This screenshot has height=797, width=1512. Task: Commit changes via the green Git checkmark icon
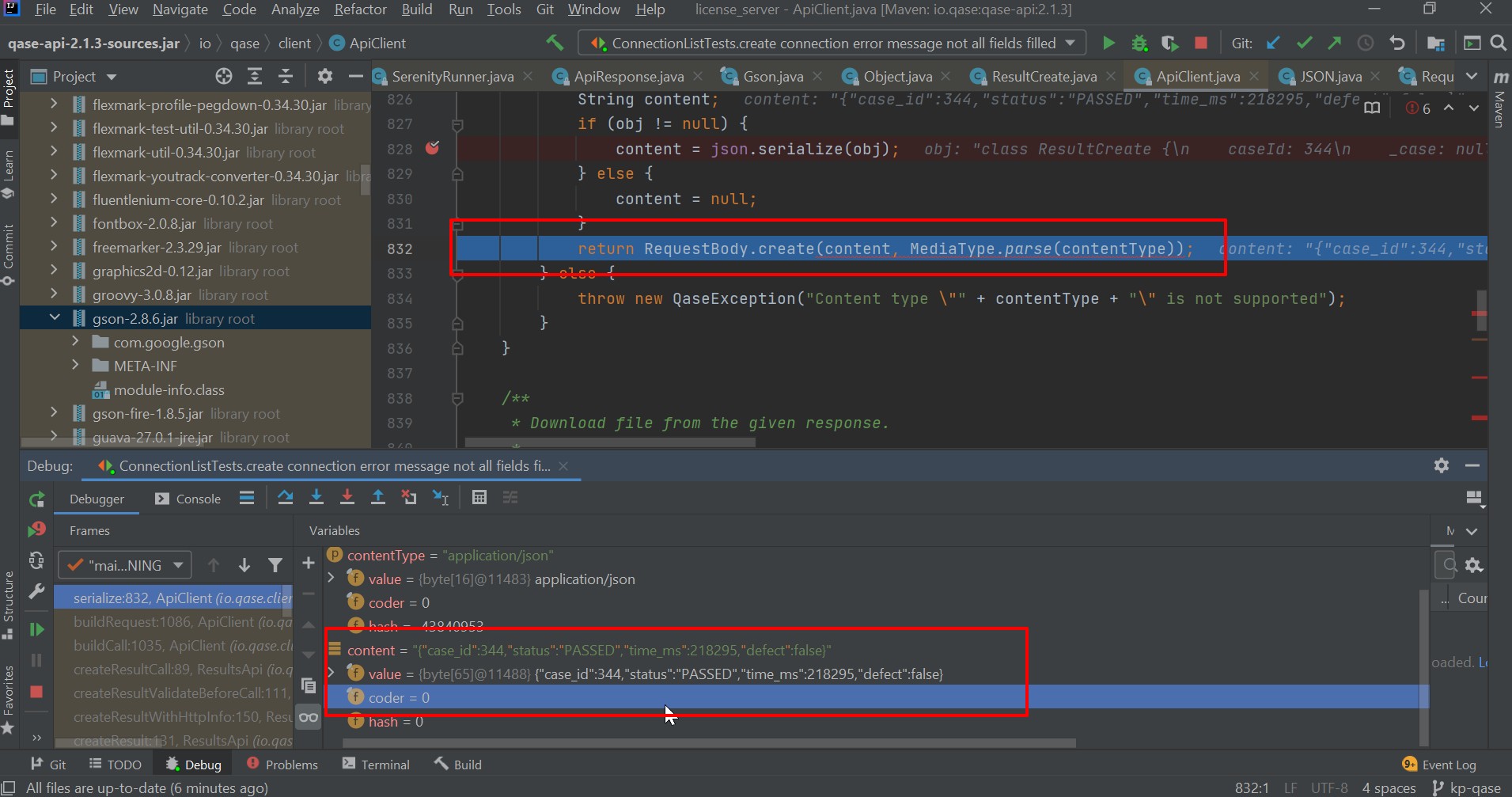pos(1305,43)
